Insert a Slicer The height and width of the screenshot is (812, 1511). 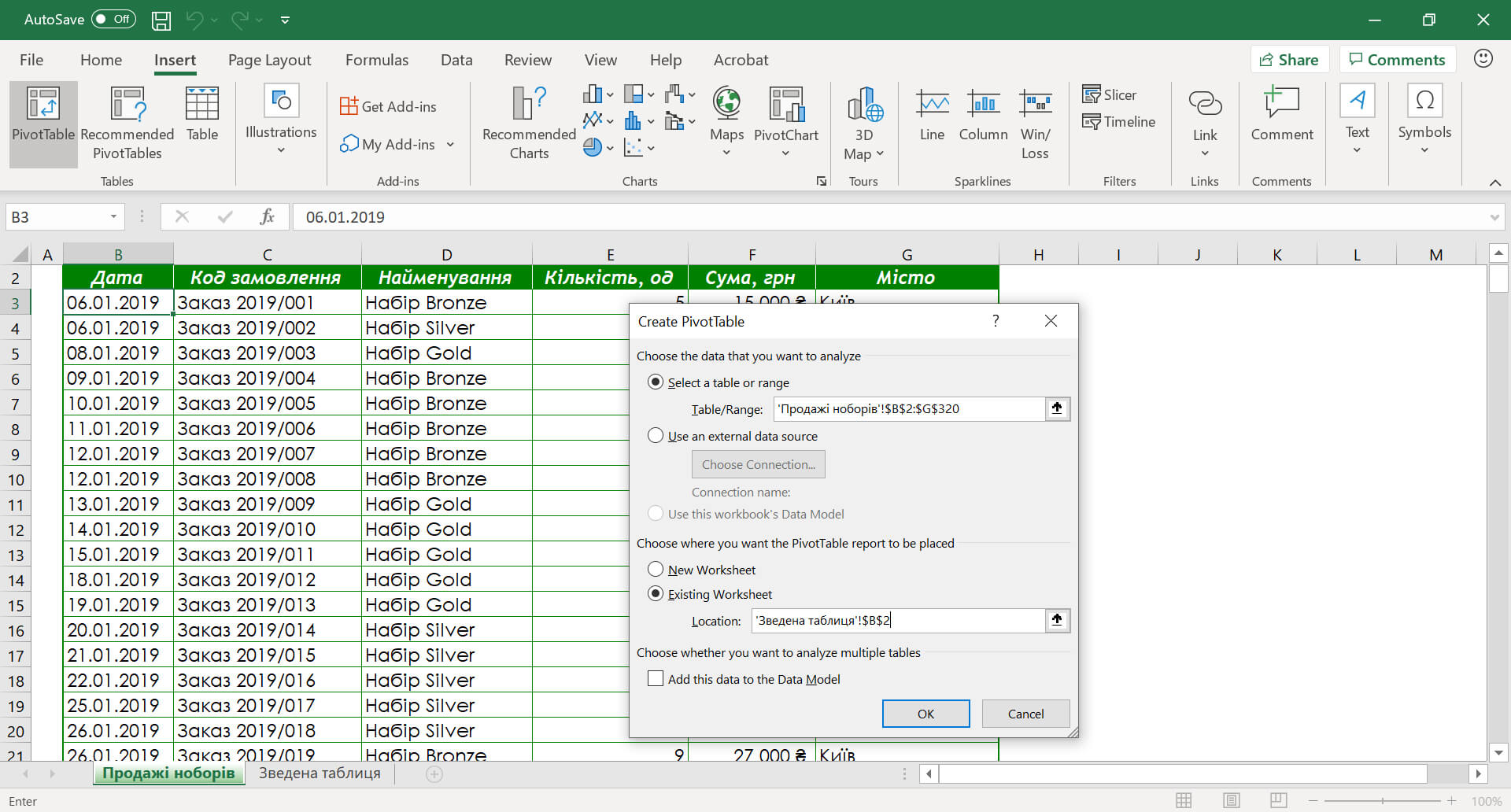[x=1110, y=94]
